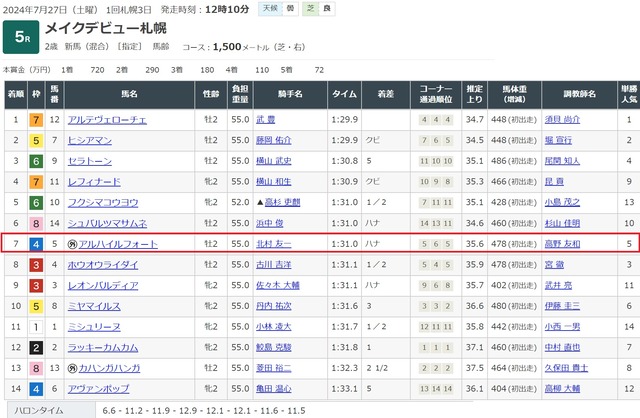Open trainer link 高柳大輔
Screen dimensions: 640x418
(x=562, y=389)
